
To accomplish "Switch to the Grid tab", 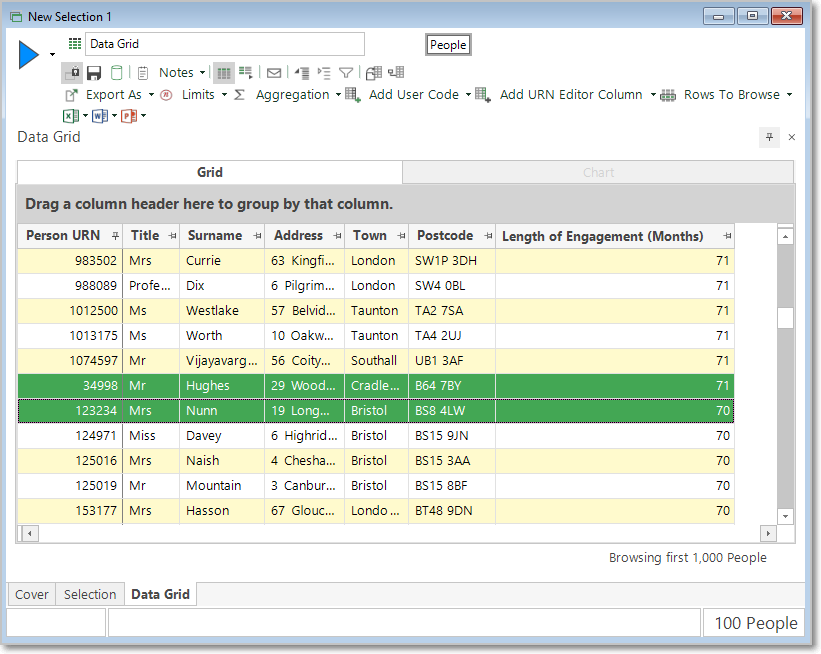I will click(x=209, y=172).
